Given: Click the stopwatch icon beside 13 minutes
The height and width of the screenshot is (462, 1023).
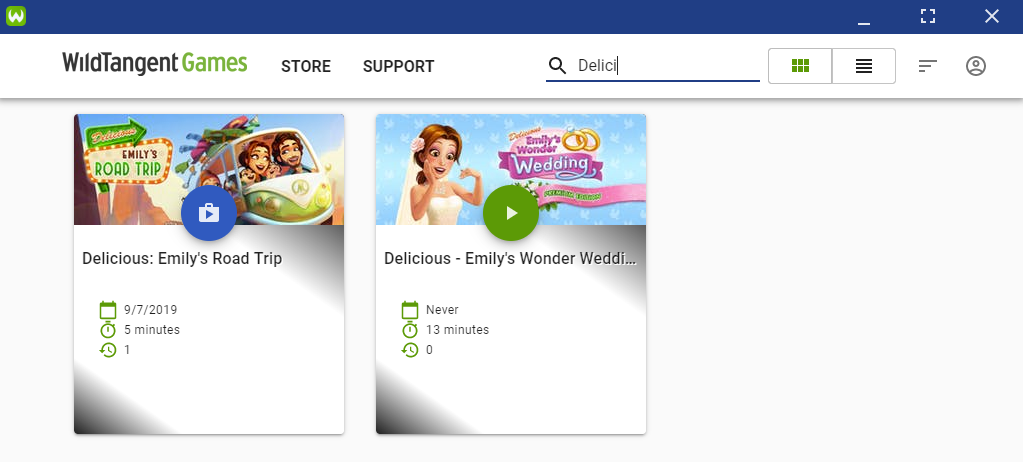Looking at the screenshot, I should point(410,330).
